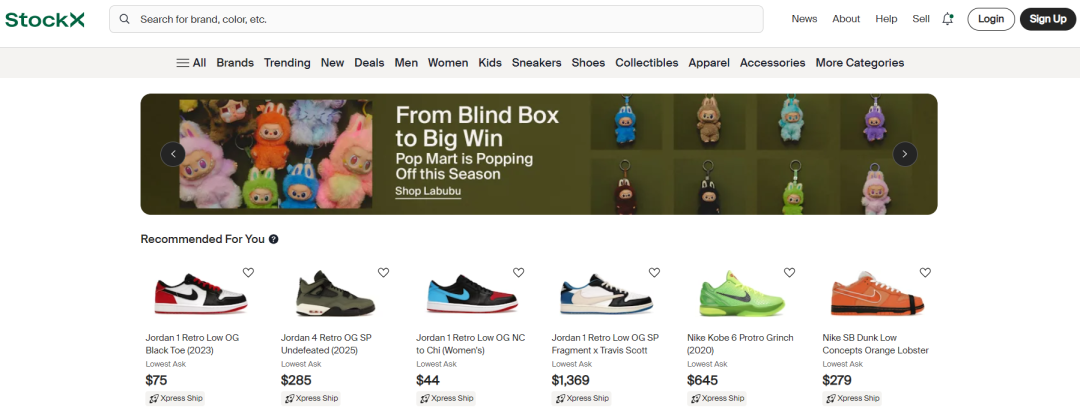
Task: Open the Help link
Action: click(x=886, y=19)
